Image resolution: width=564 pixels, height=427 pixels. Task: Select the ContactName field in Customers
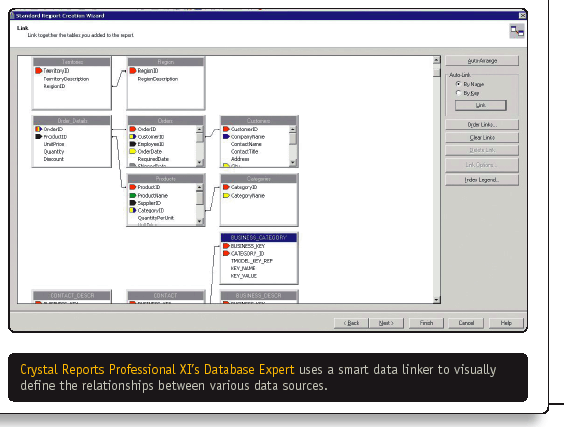coord(246,144)
